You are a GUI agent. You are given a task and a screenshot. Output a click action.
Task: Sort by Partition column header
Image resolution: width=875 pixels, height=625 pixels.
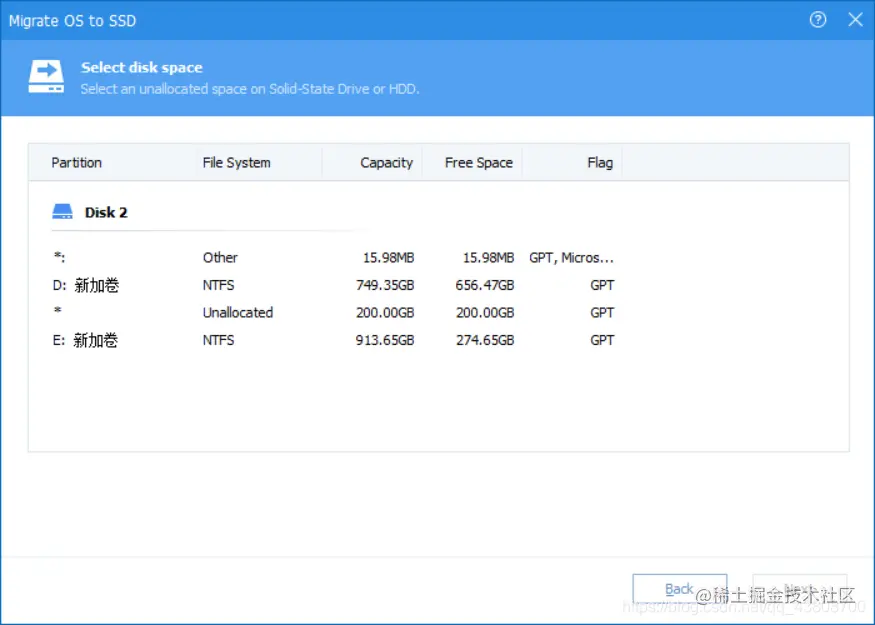[76, 162]
